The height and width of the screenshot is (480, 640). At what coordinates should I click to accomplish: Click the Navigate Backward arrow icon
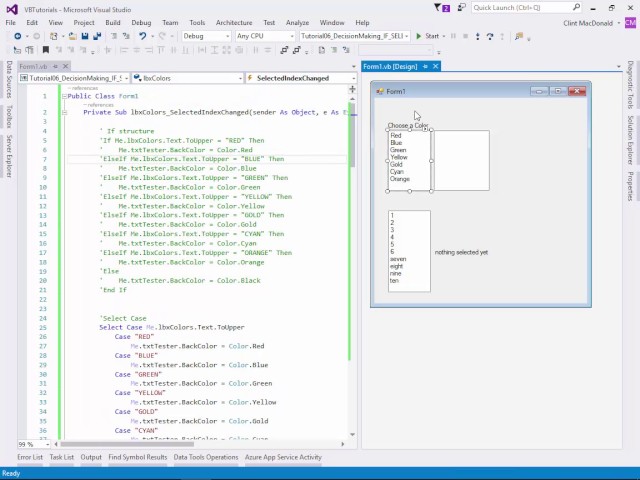coord(18,36)
